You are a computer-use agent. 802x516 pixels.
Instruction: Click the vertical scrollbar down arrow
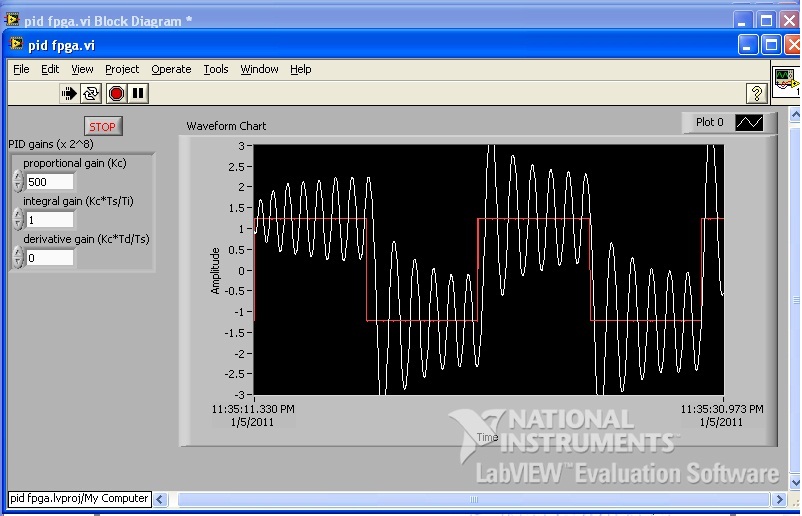click(x=795, y=482)
